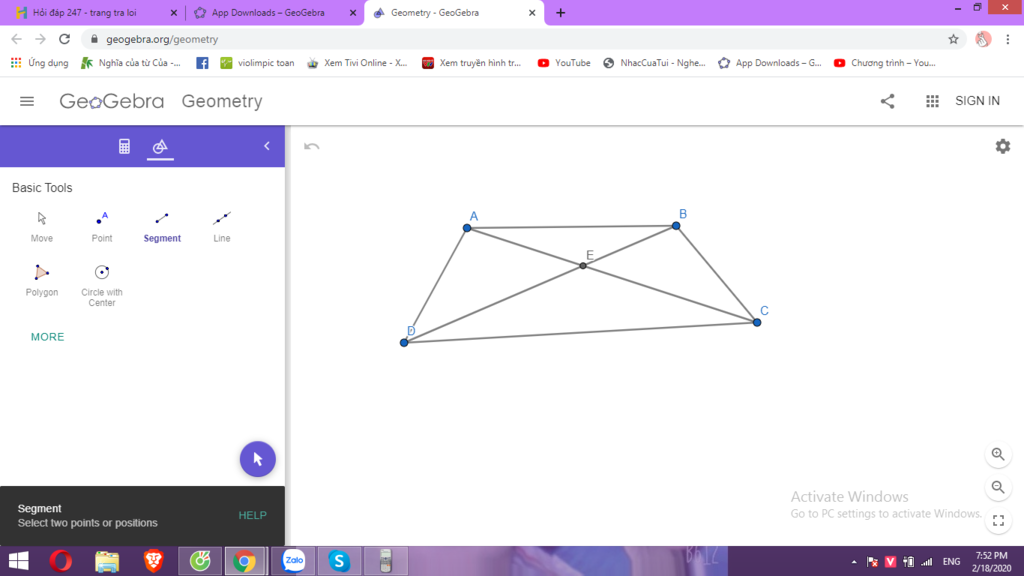Reload the current page
Screen dimensions: 1024x576
click(64, 39)
